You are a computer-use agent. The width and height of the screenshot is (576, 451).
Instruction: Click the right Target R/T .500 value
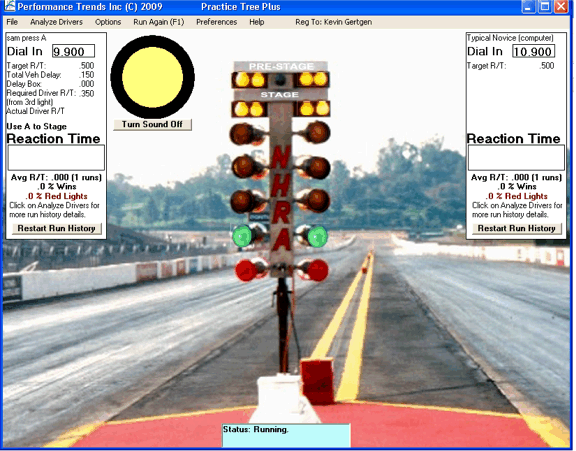click(x=547, y=66)
